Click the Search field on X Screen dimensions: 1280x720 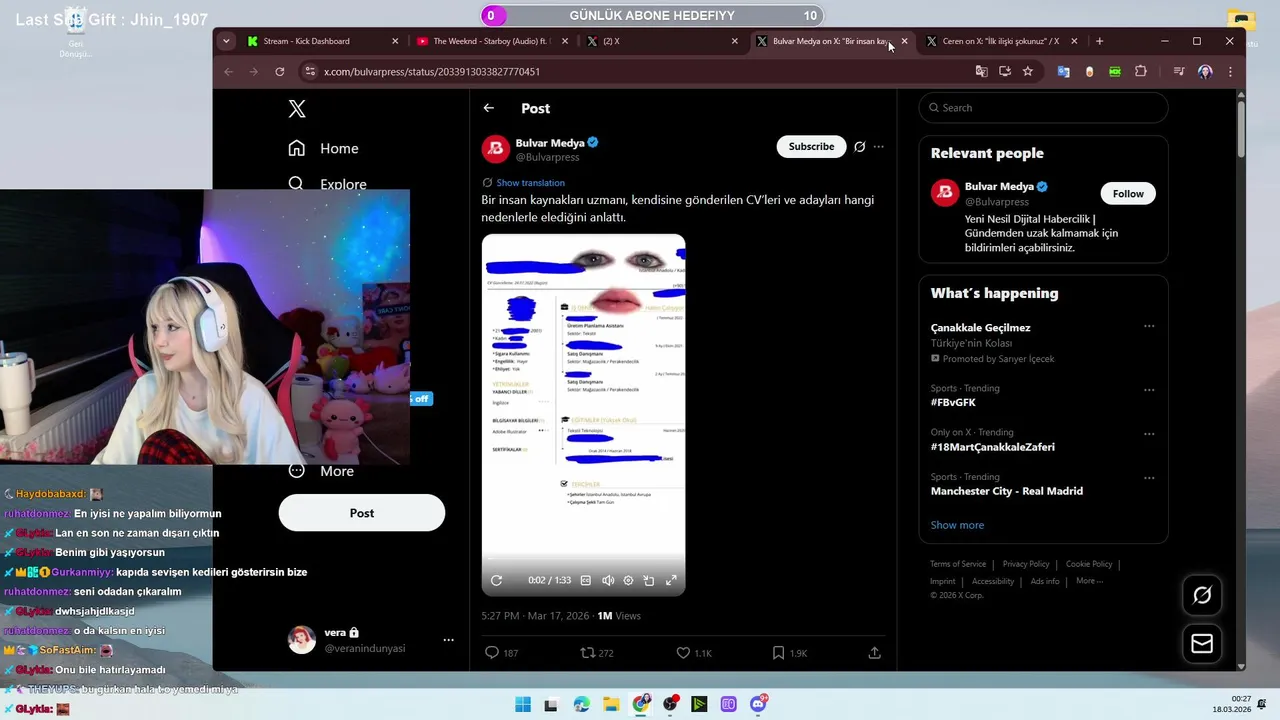pos(1043,108)
